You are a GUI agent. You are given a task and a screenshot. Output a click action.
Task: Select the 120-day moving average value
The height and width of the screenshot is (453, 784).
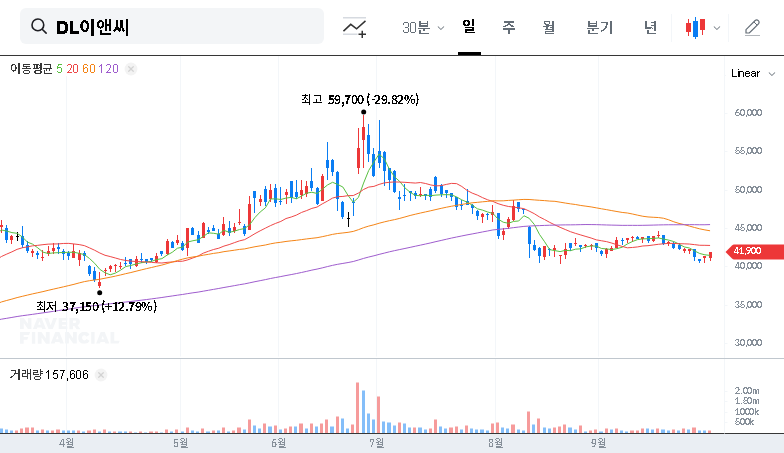tap(108, 69)
